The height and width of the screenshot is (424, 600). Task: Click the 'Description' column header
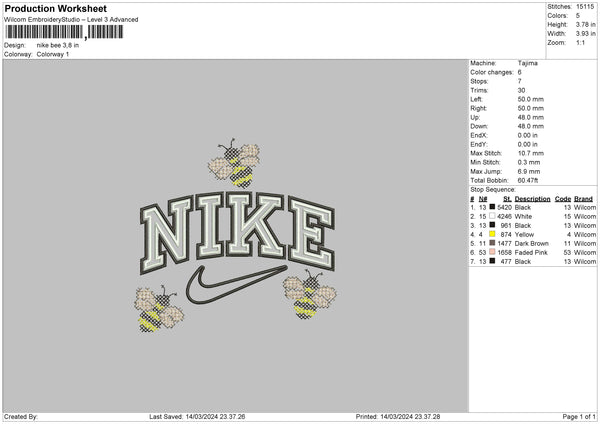click(x=532, y=199)
